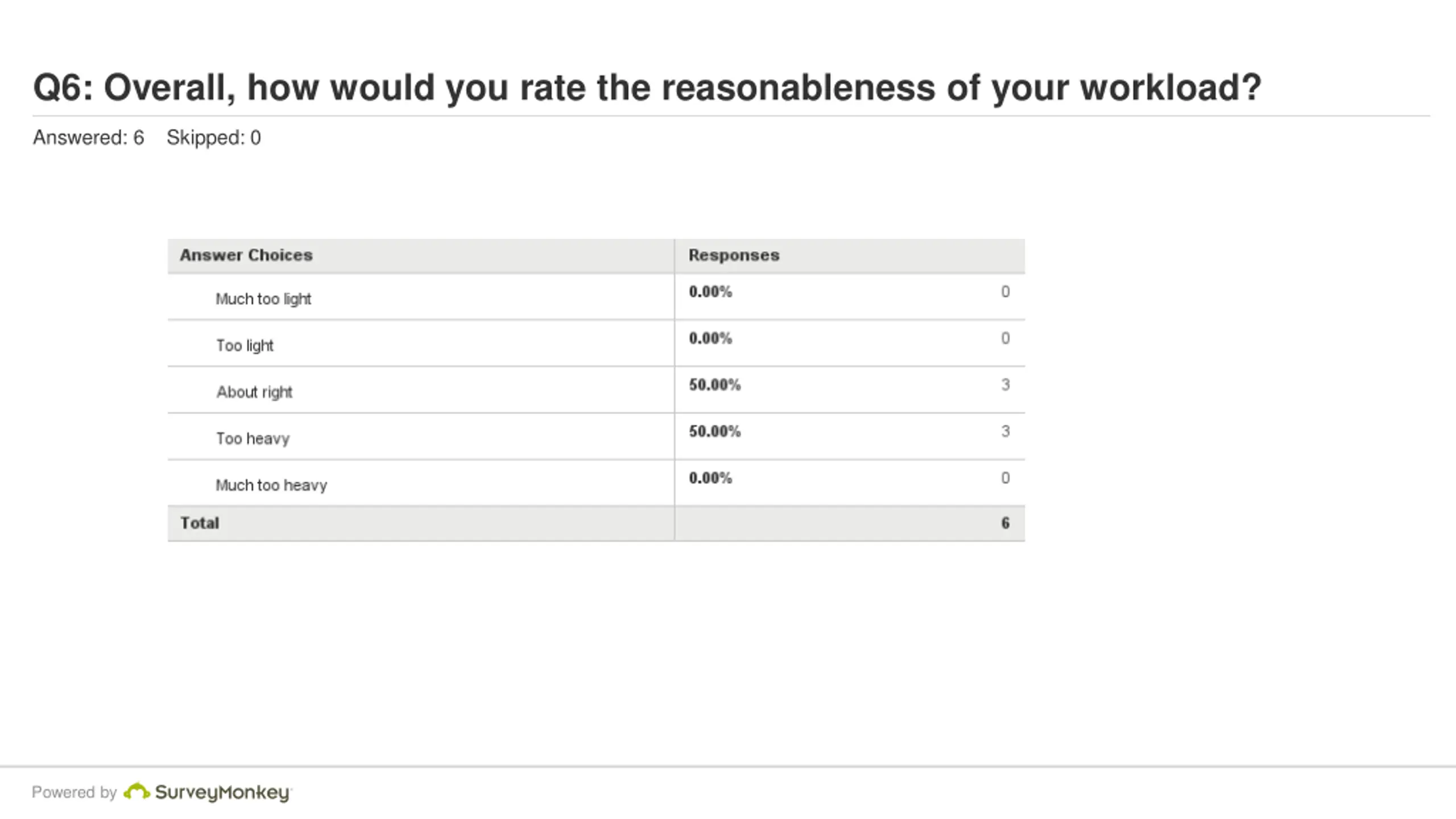The height and width of the screenshot is (819, 1456).
Task: Select the Q6 workload question title
Action: coord(647,88)
